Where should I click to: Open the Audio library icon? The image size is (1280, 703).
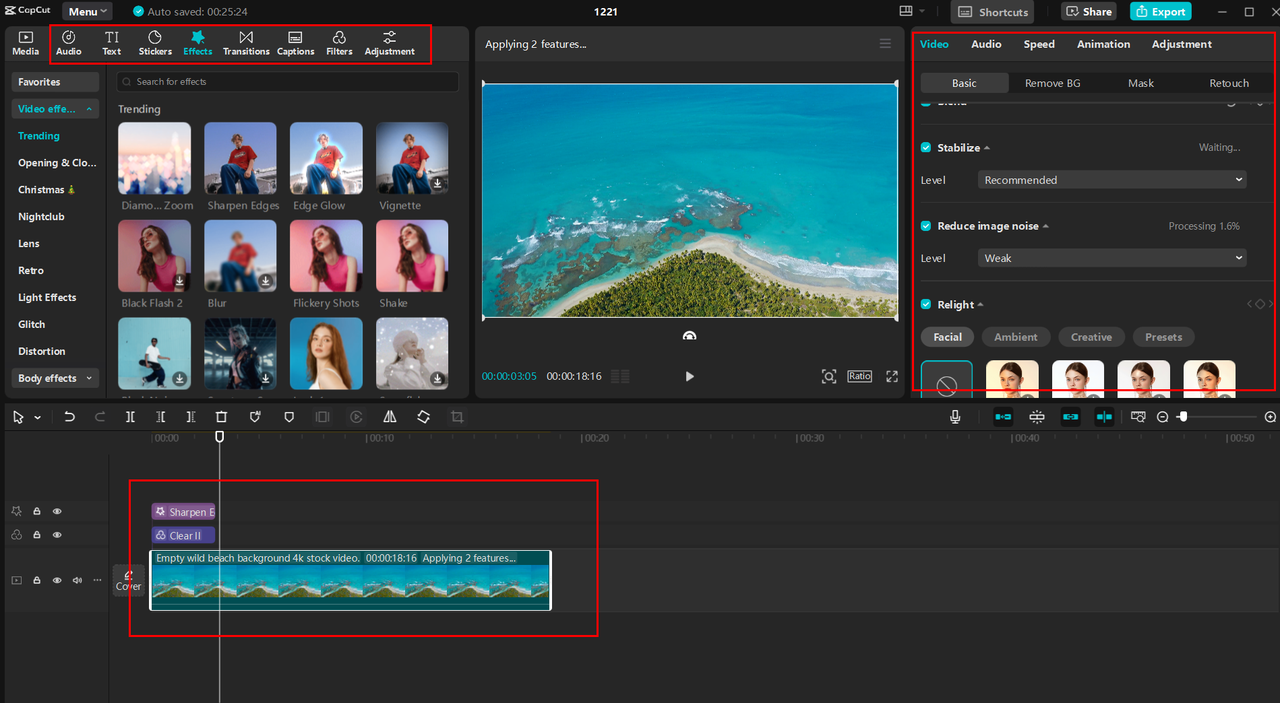(x=69, y=43)
